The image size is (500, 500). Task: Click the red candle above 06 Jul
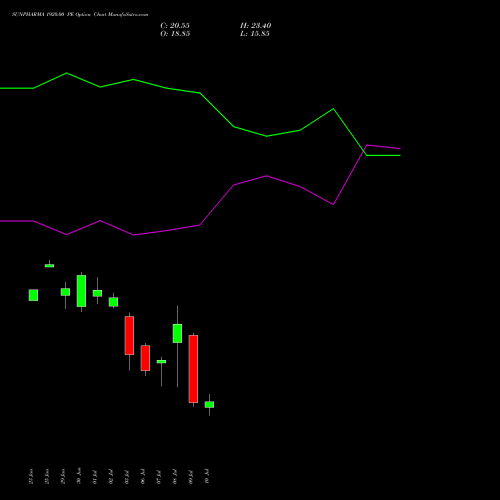coord(145,358)
